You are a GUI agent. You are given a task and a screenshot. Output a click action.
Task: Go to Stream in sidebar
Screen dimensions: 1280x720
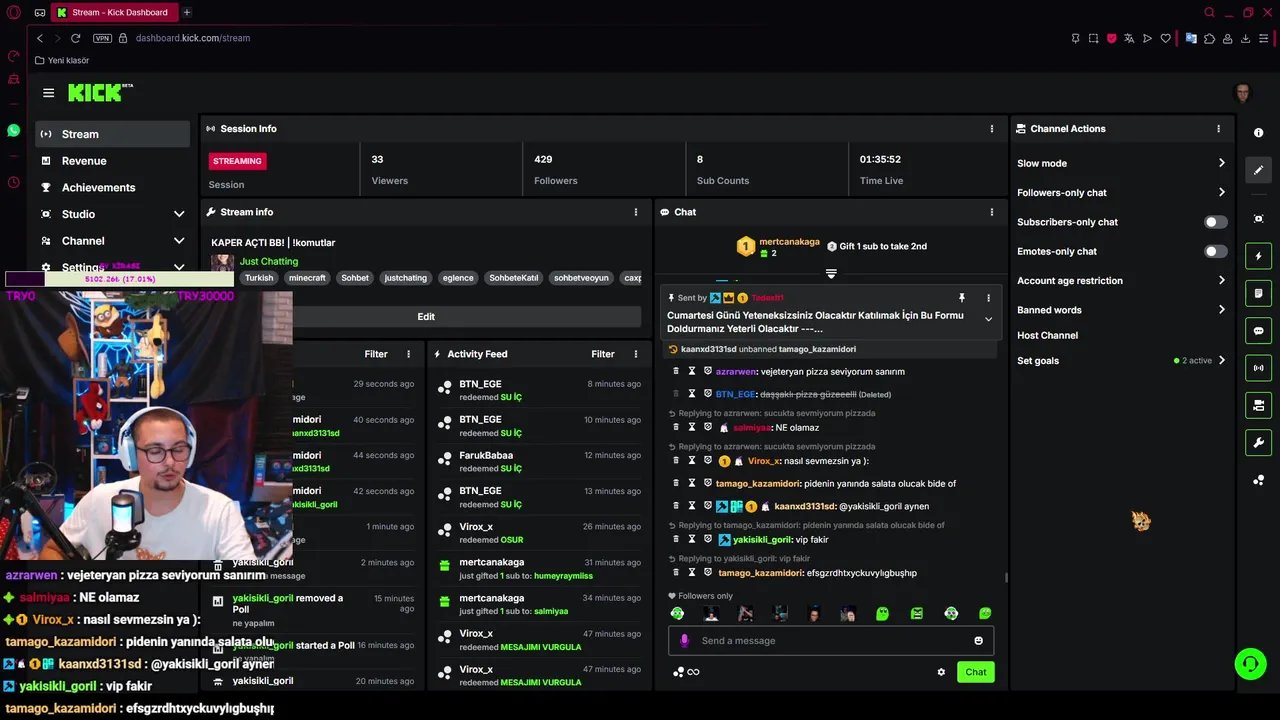pyautogui.click(x=112, y=134)
